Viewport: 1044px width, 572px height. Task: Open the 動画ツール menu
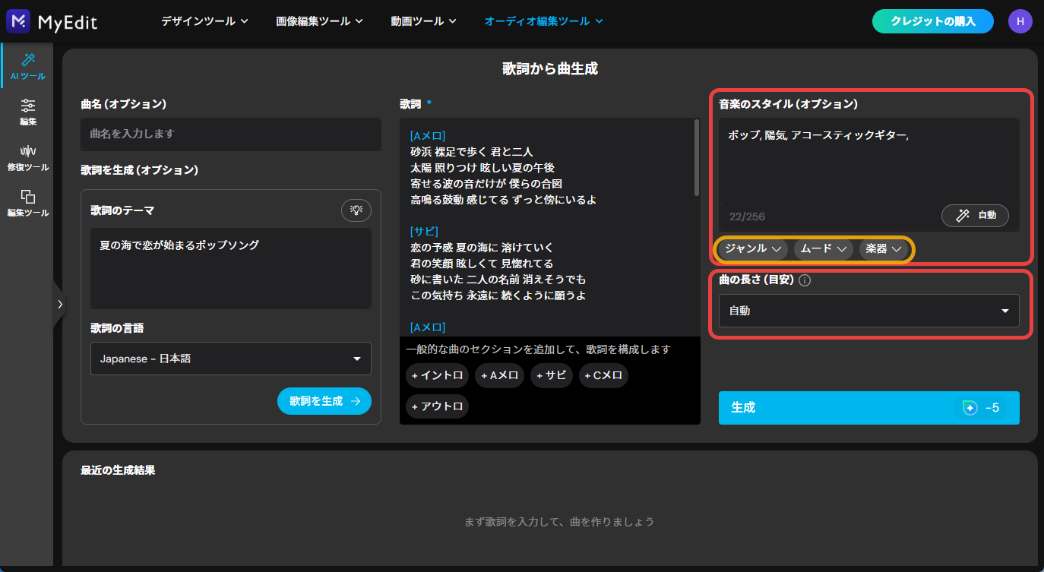[x=423, y=21]
